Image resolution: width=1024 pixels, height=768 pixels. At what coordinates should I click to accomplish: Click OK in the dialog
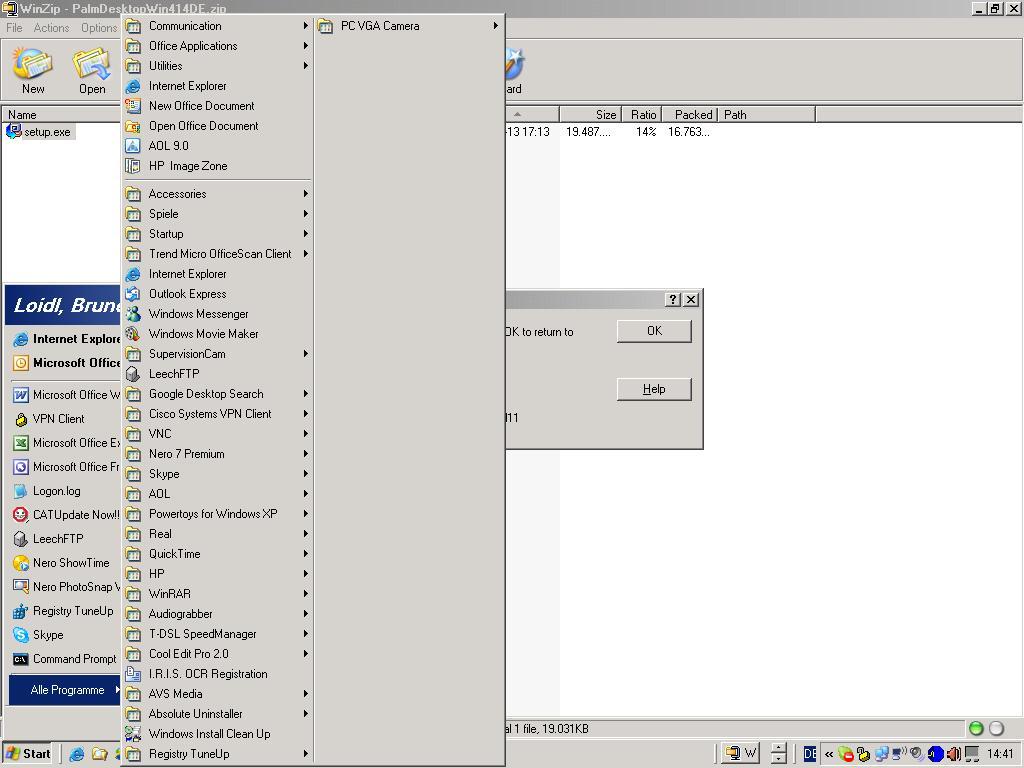[x=654, y=331]
